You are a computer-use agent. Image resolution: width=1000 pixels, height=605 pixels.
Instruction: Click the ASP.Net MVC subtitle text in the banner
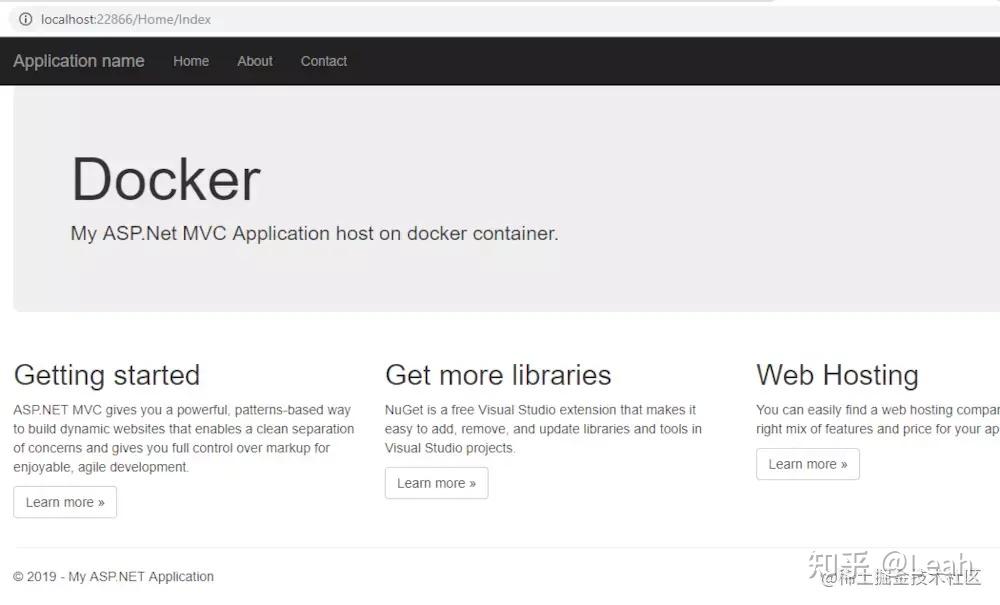pos(313,233)
